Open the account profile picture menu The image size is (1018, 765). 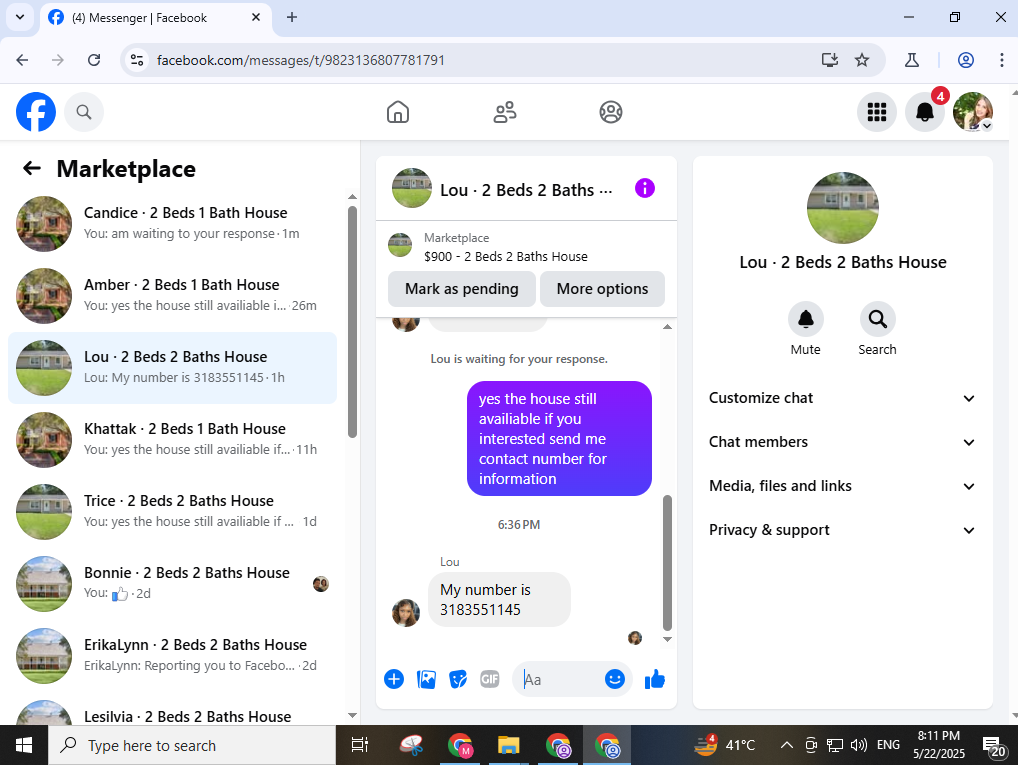[973, 112]
